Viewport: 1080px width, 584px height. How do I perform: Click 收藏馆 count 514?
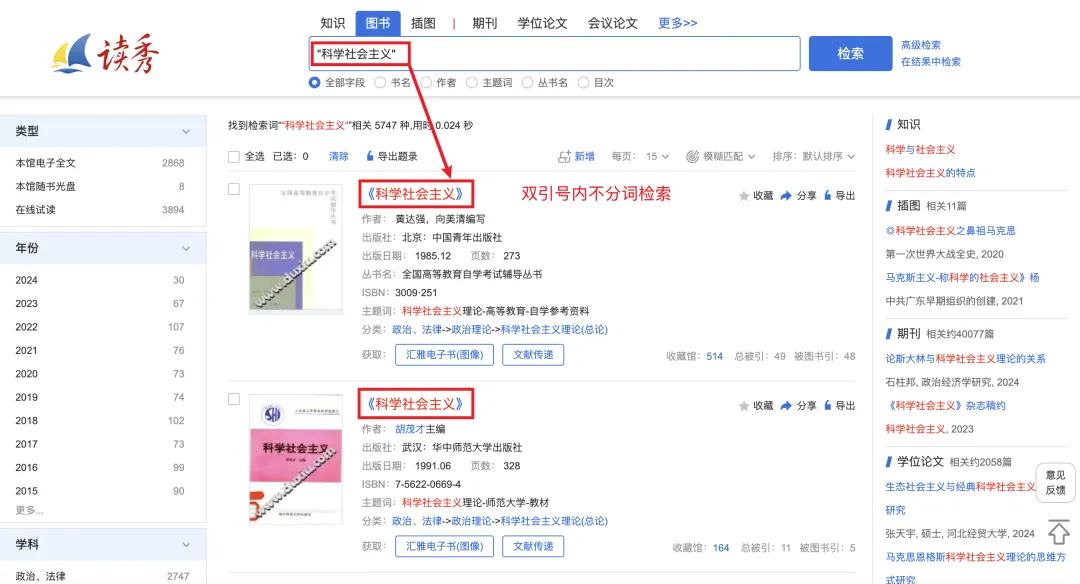[x=714, y=356]
